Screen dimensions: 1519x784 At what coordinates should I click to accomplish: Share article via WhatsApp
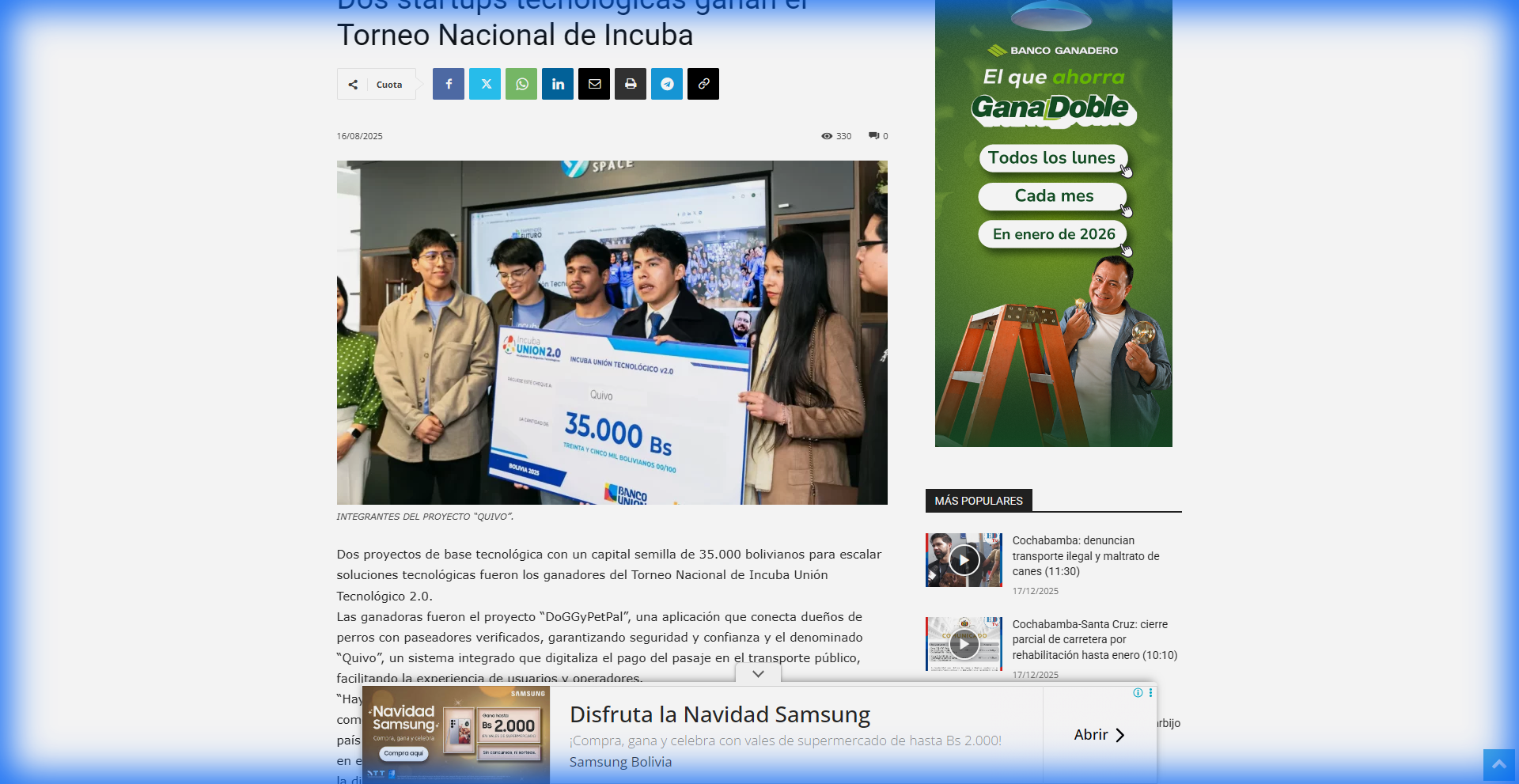click(x=521, y=84)
